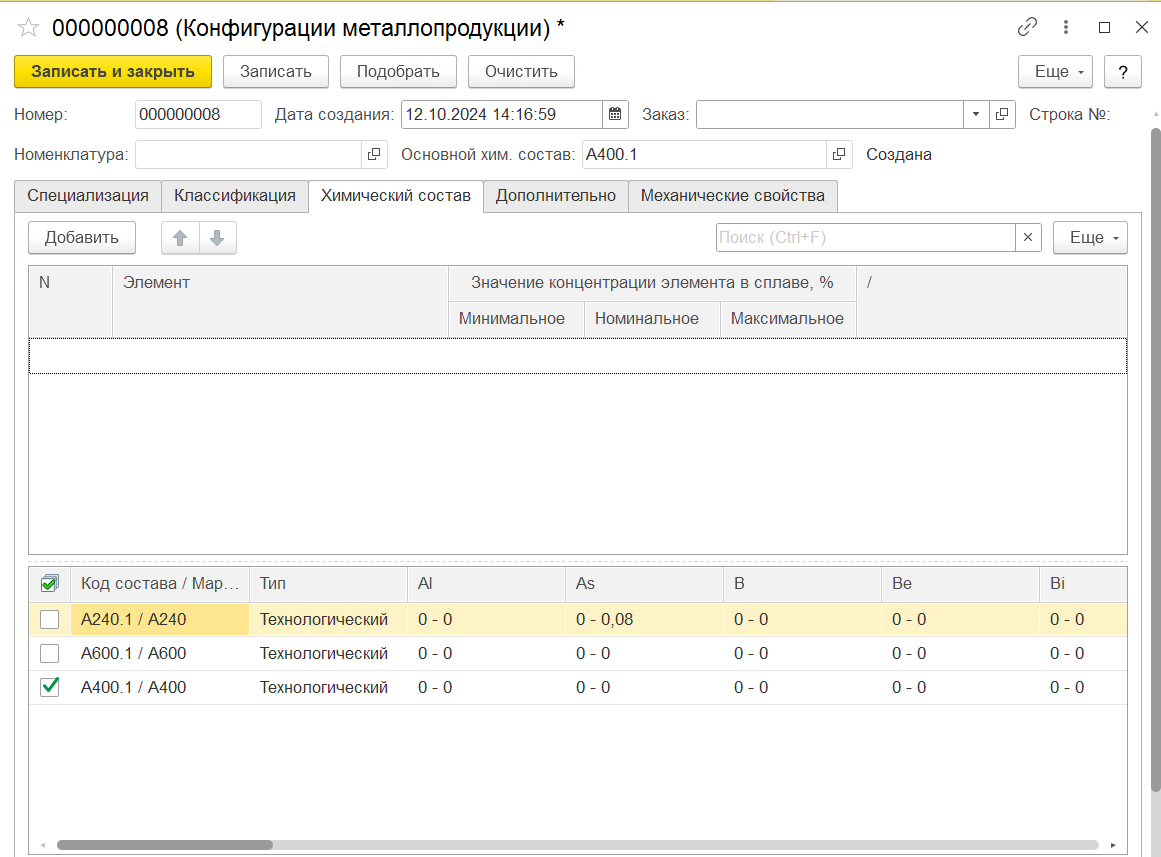
Task: Click the As column header
Action: (x=644, y=584)
